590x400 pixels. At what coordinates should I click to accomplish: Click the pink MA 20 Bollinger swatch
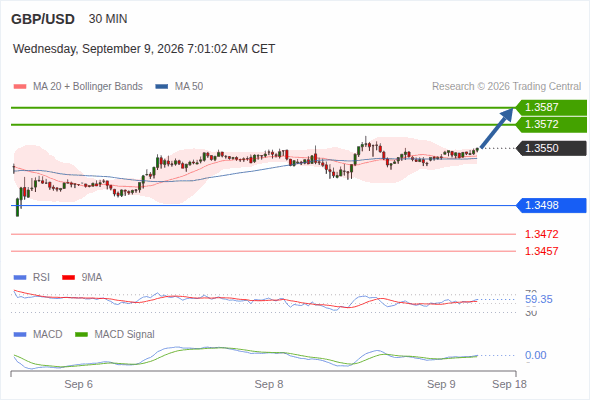tap(20, 87)
